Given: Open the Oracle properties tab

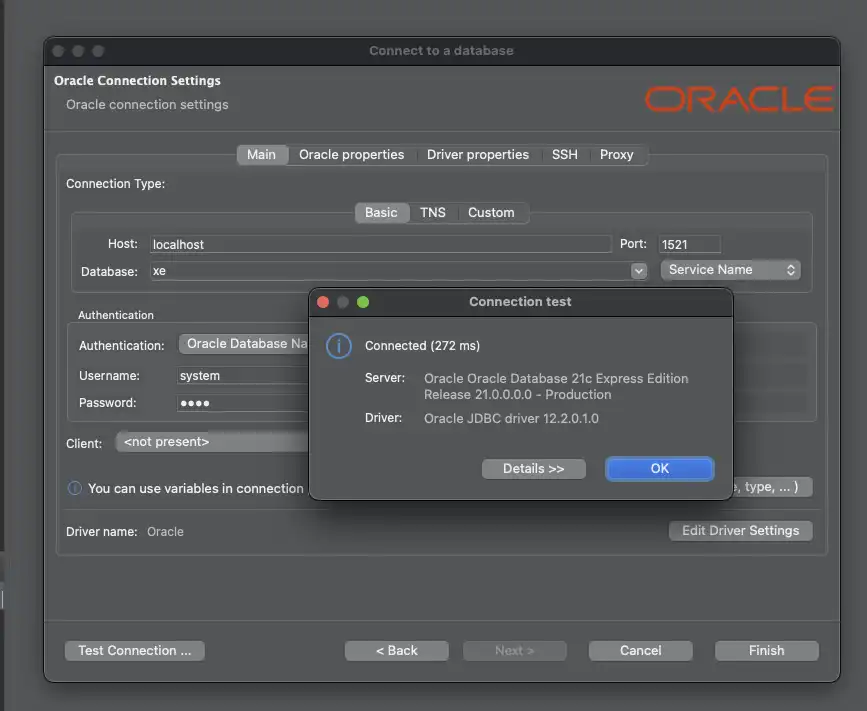Looking at the screenshot, I should (352, 155).
